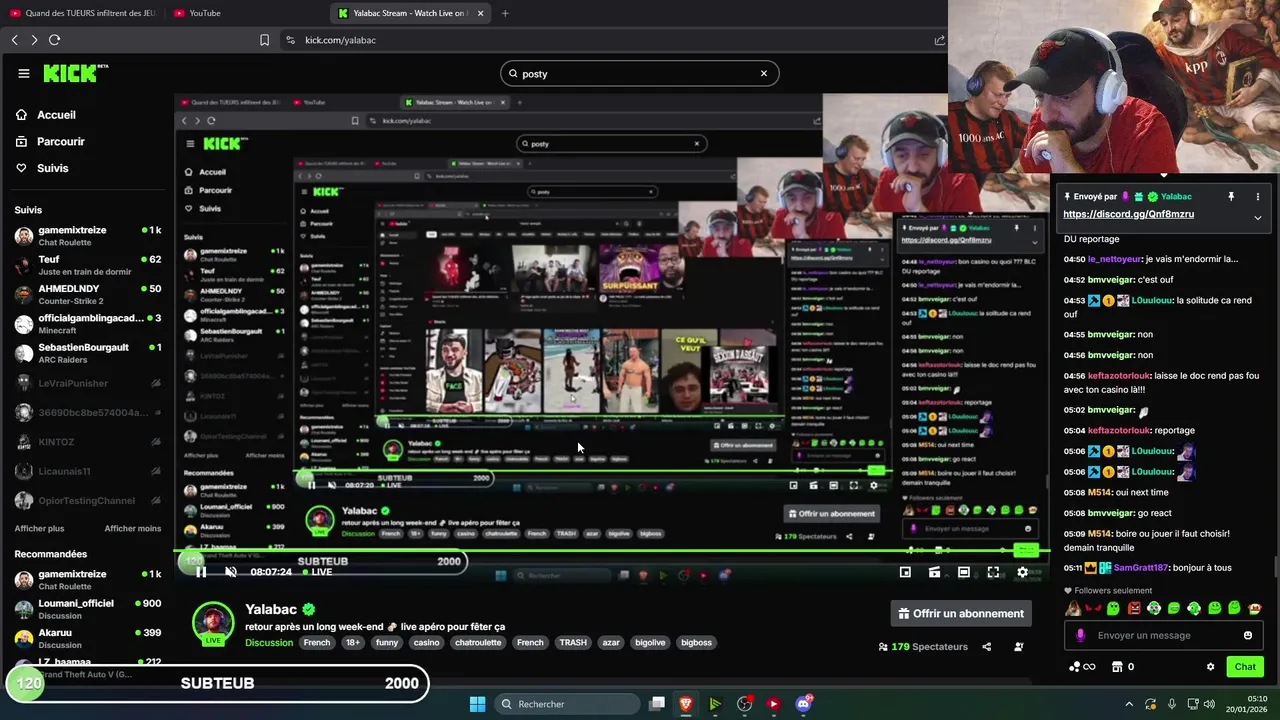Viewport: 1280px width, 720px height.
Task: Bookmark this page in browser
Action: click(x=264, y=40)
